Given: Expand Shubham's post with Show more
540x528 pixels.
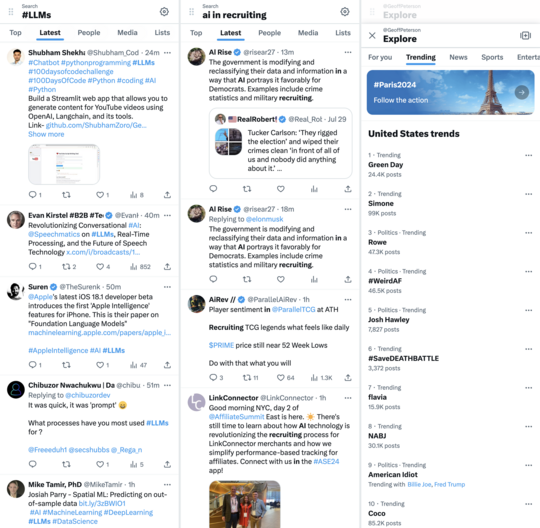Looking at the screenshot, I should pyautogui.click(x=46, y=134).
